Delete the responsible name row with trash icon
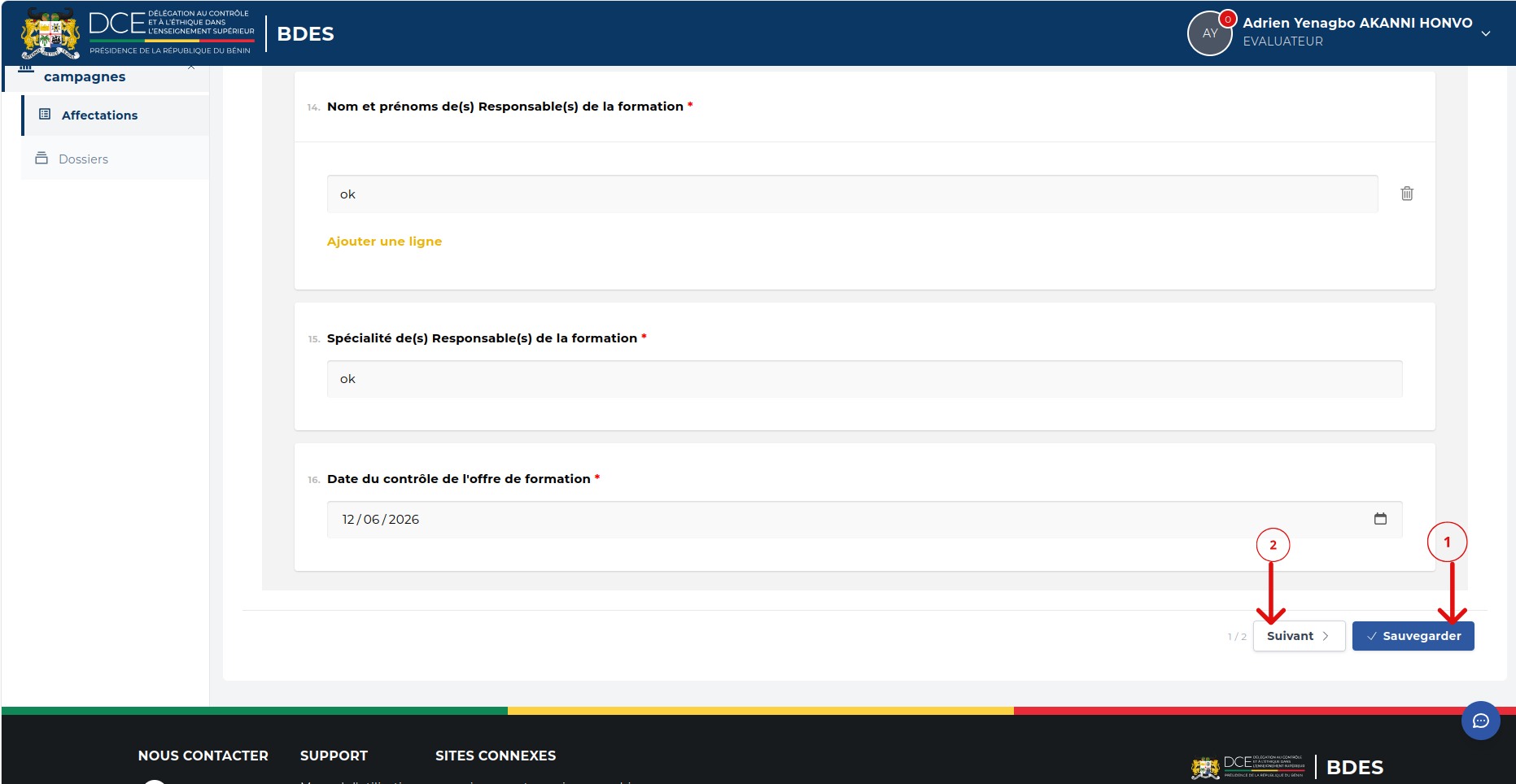This screenshot has height=784, width=1516. click(x=1407, y=194)
